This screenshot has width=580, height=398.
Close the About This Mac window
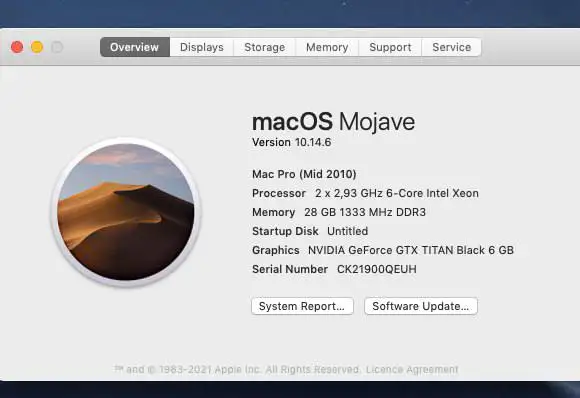(17, 47)
